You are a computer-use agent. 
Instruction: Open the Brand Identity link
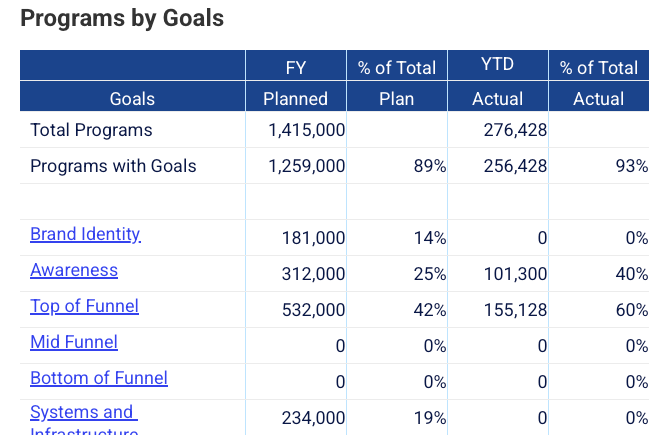(85, 235)
